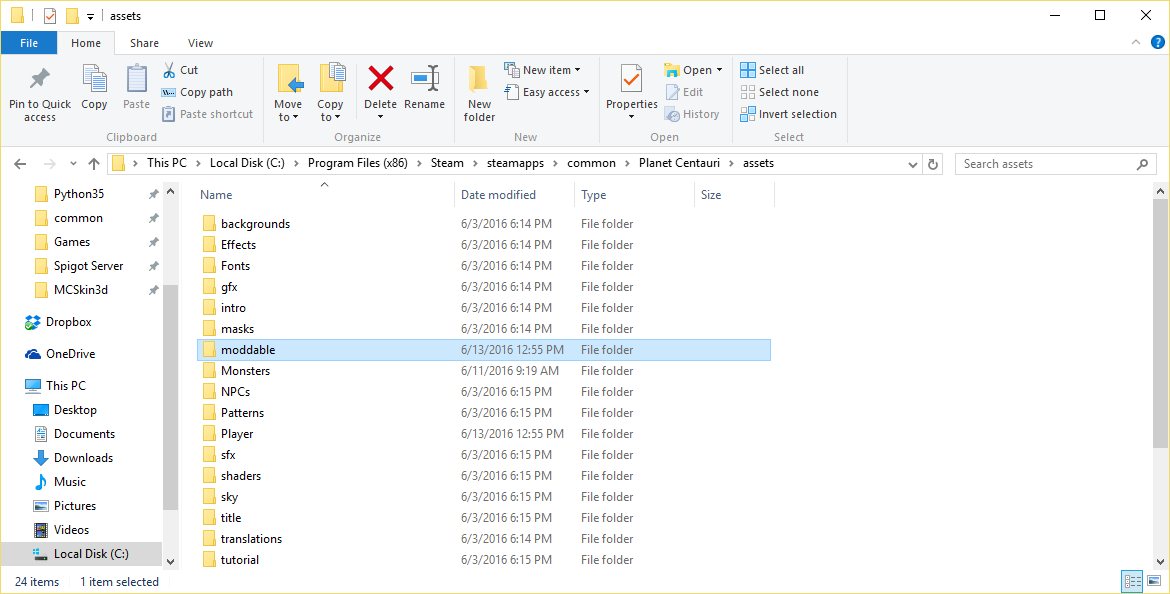
Task: Switch to the Share ribbon tab
Action: 144,43
